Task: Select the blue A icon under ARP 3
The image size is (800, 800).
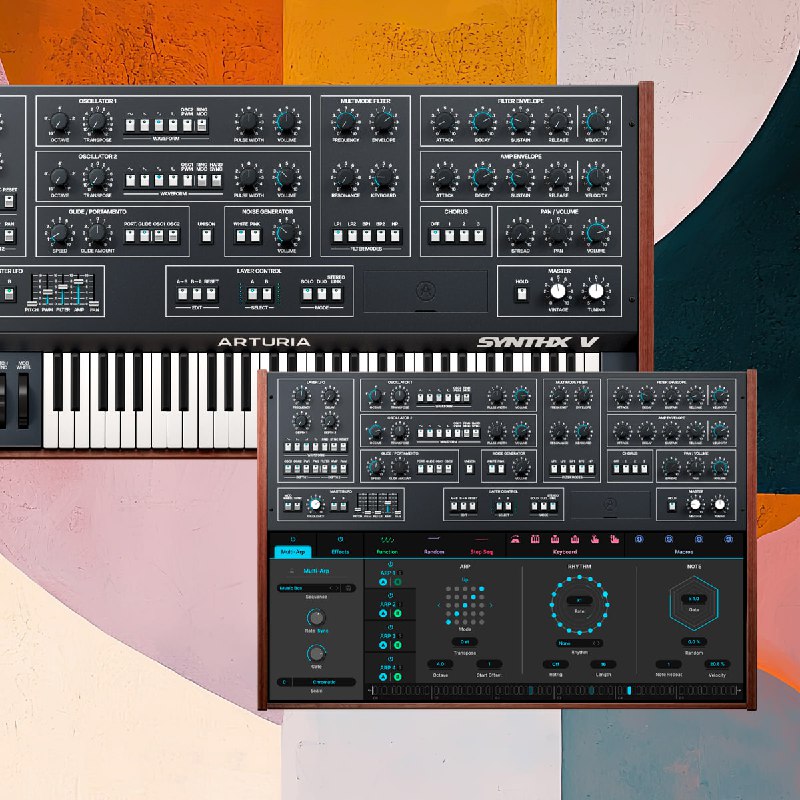Action: (x=383, y=645)
